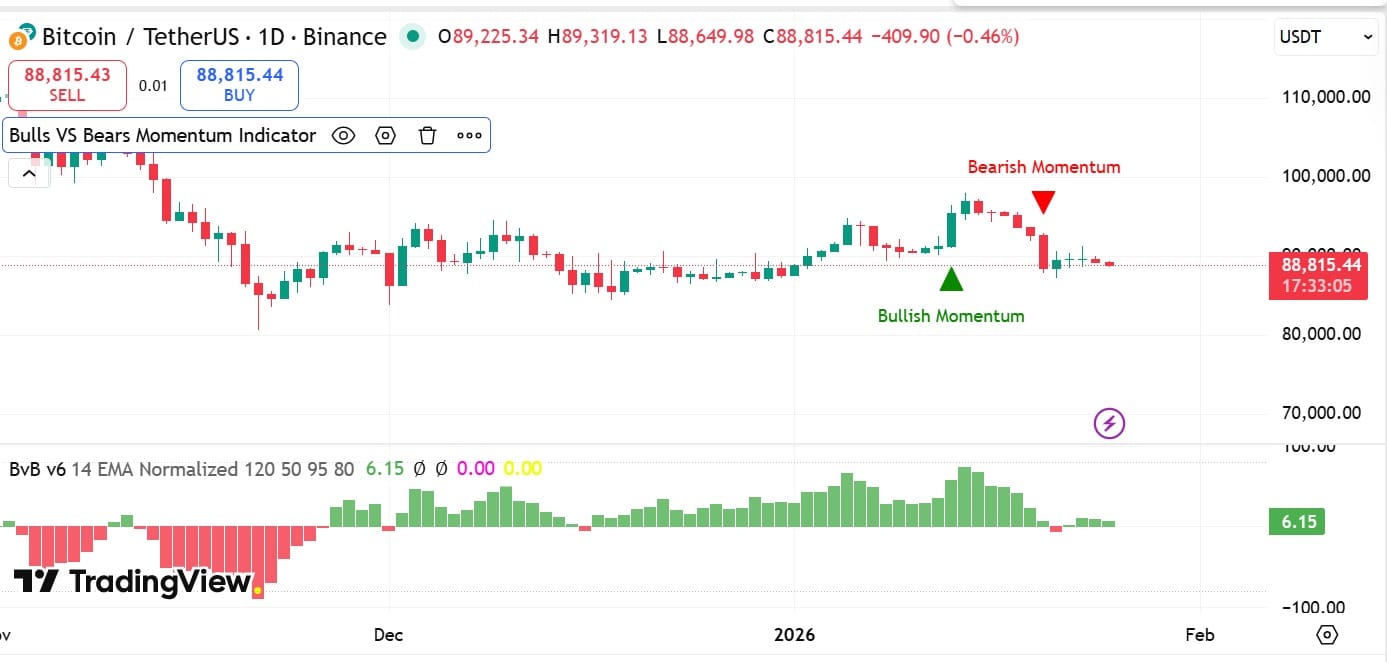Click the green 6.15 value label on price scale
This screenshot has width=1387, height=662.
point(1297,521)
